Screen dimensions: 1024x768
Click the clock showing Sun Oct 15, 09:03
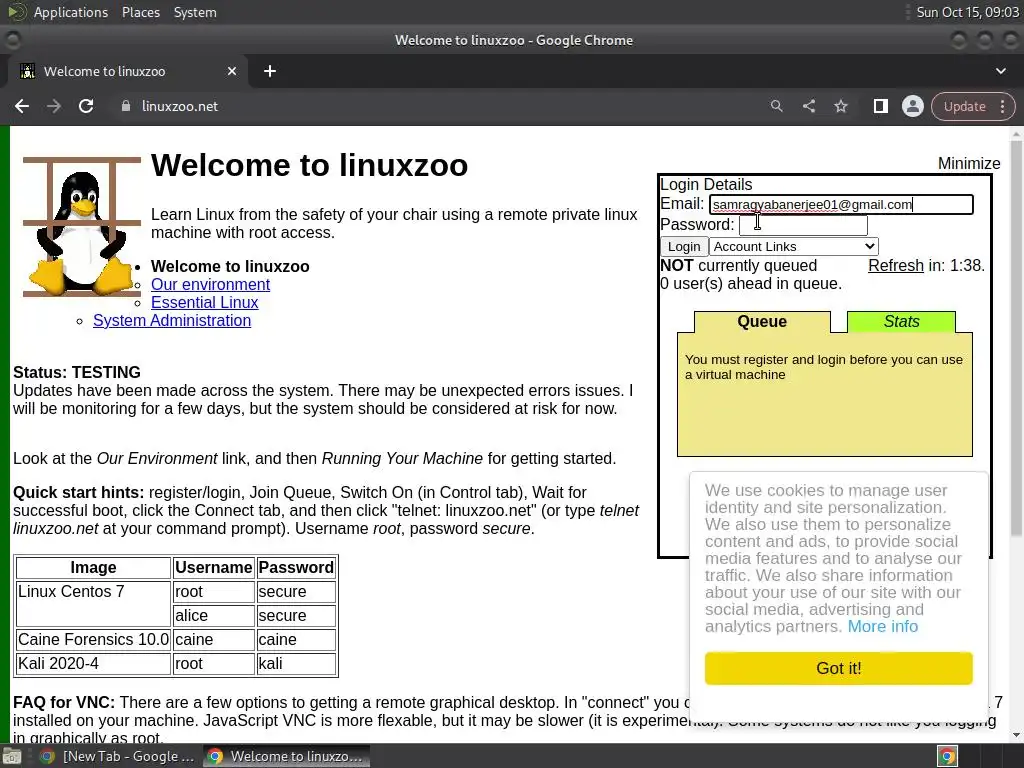pos(967,12)
